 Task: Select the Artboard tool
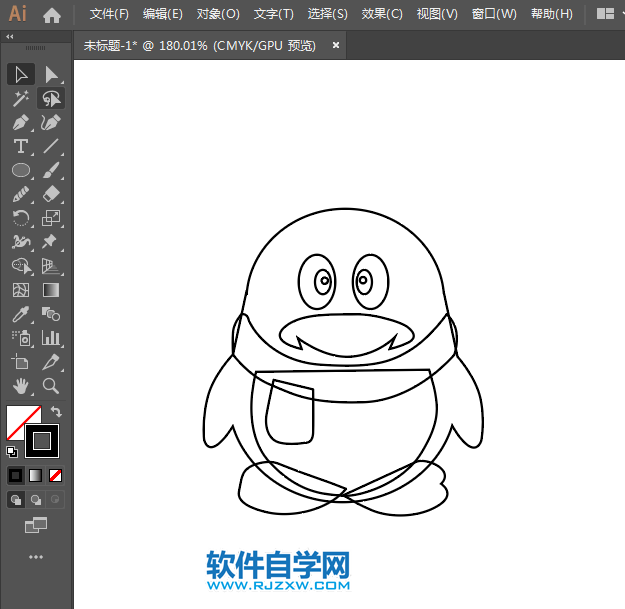[x=21, y=362]
